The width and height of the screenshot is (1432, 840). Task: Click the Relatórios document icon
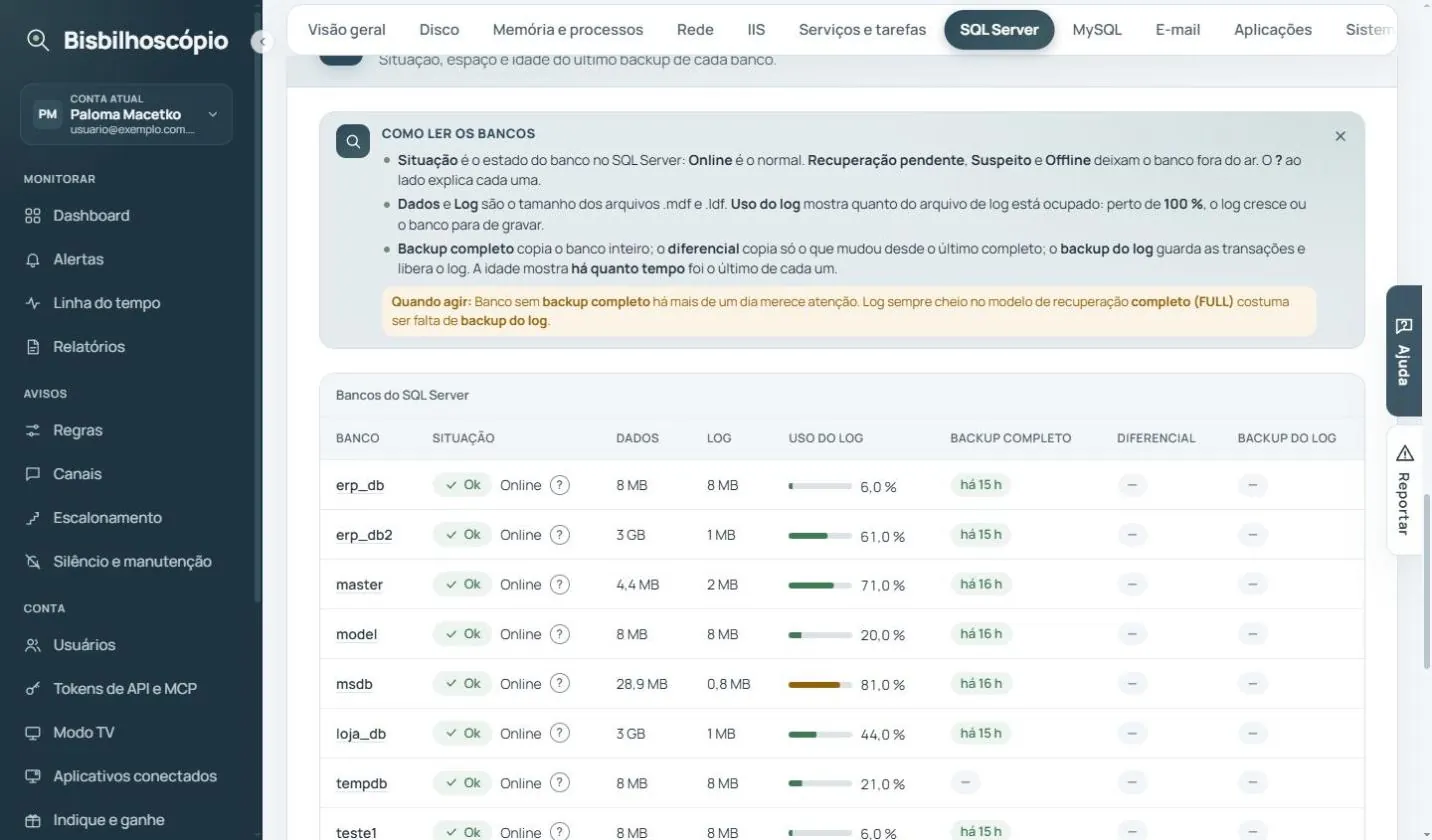33,347
